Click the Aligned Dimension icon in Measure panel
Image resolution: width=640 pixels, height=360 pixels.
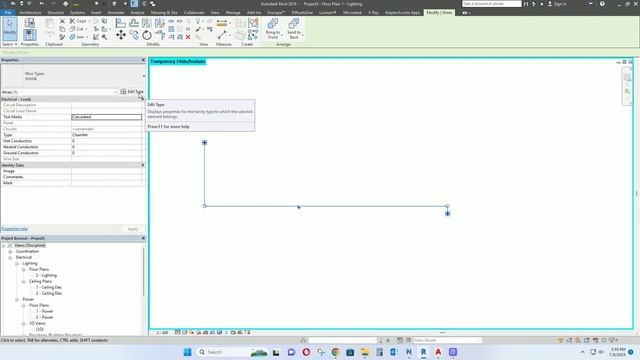[222, 23]
